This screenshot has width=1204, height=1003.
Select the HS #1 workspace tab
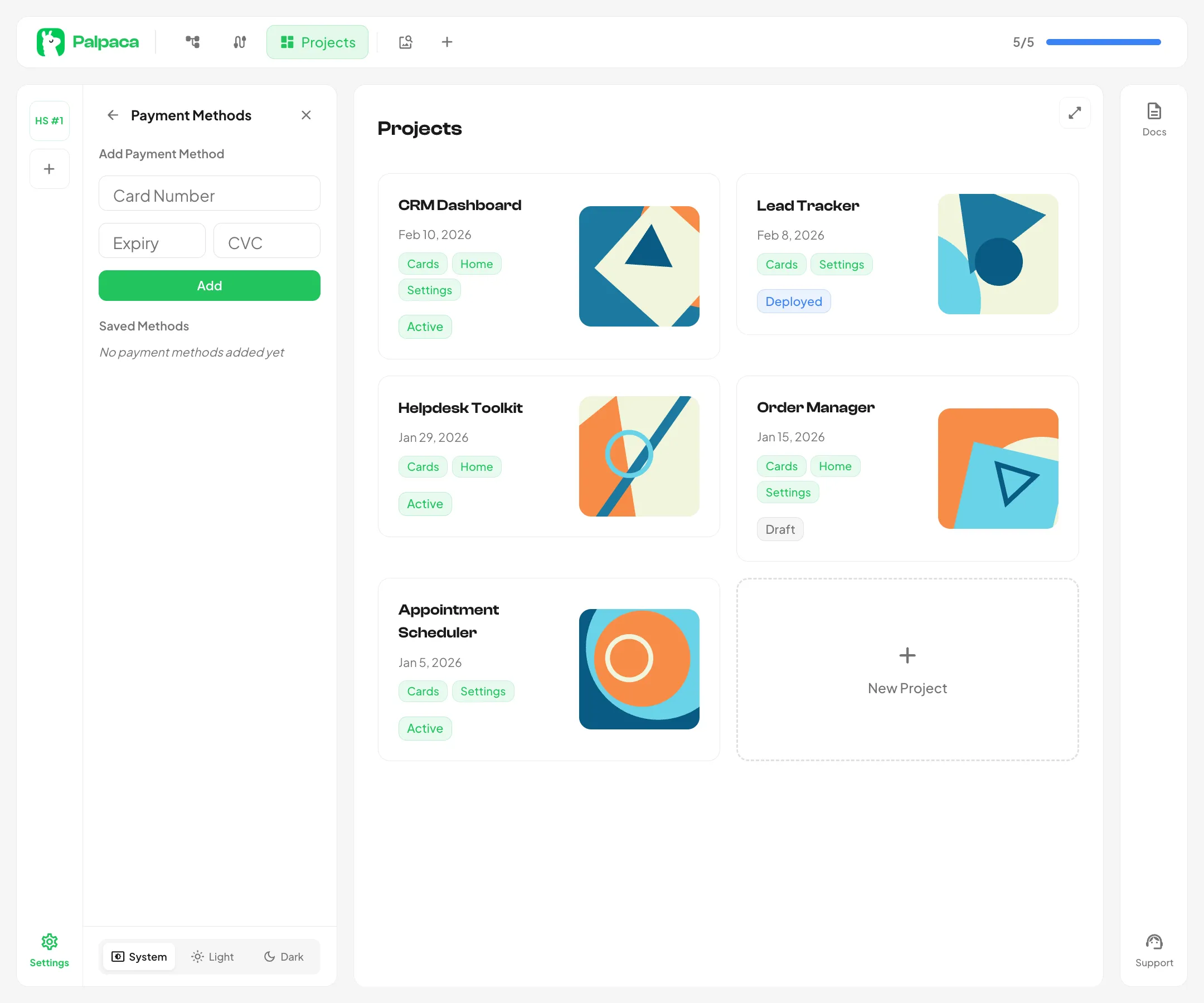49,120
